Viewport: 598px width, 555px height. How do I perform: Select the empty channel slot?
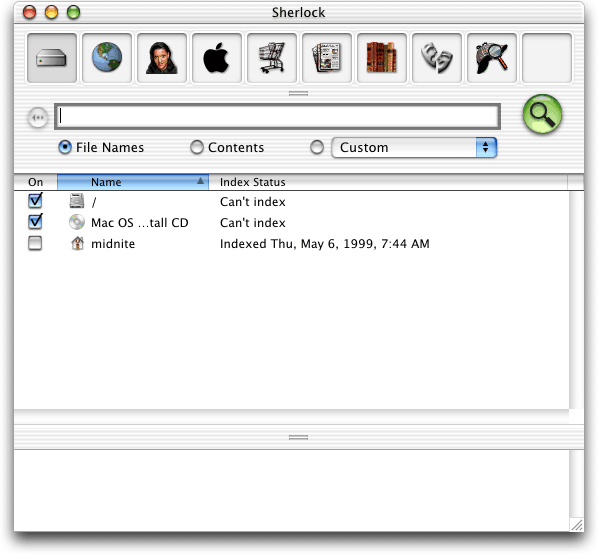tap(547, 58)
